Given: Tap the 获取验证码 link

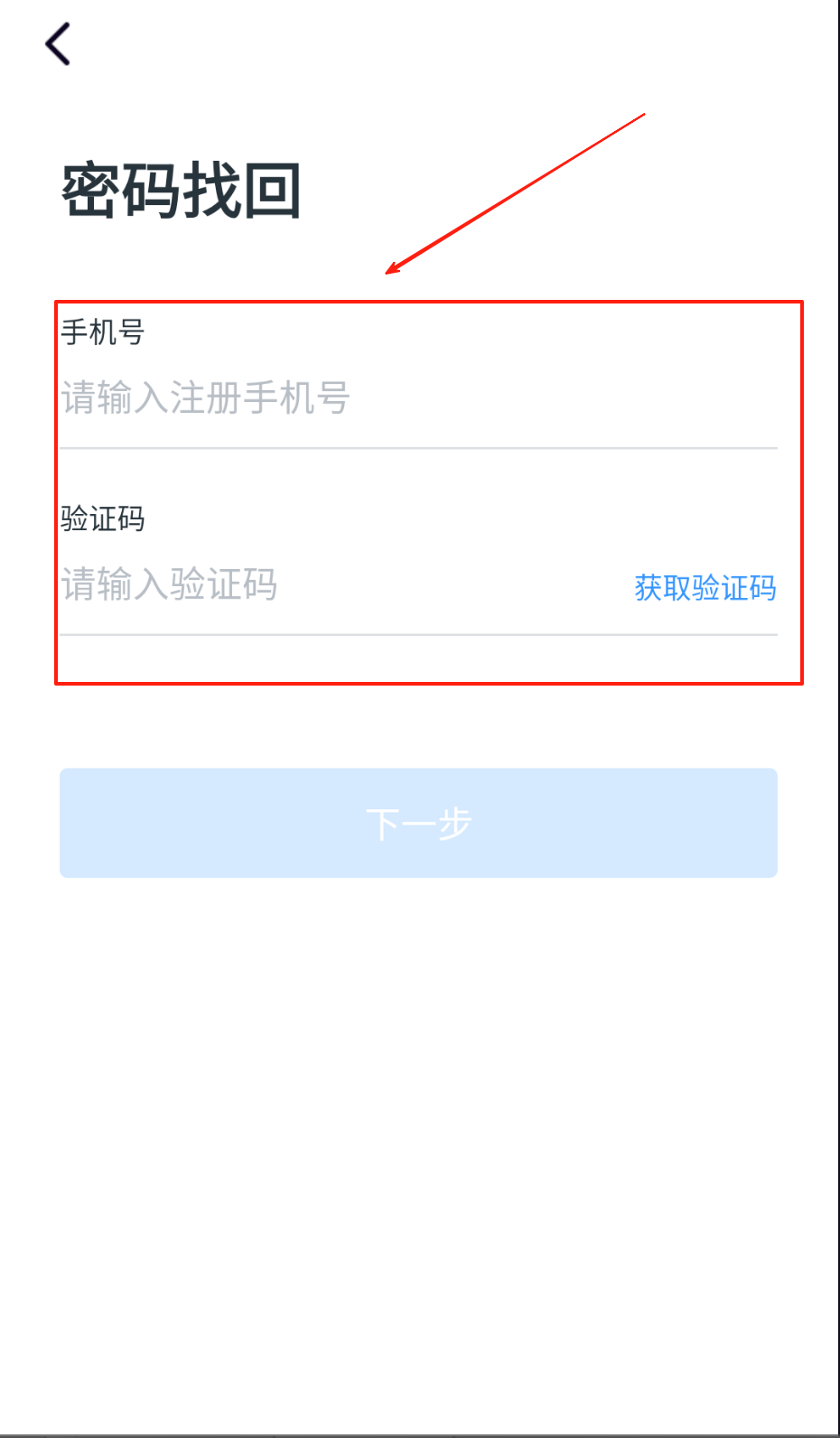Looking at the screenshot, I should [x=705, y=588].
